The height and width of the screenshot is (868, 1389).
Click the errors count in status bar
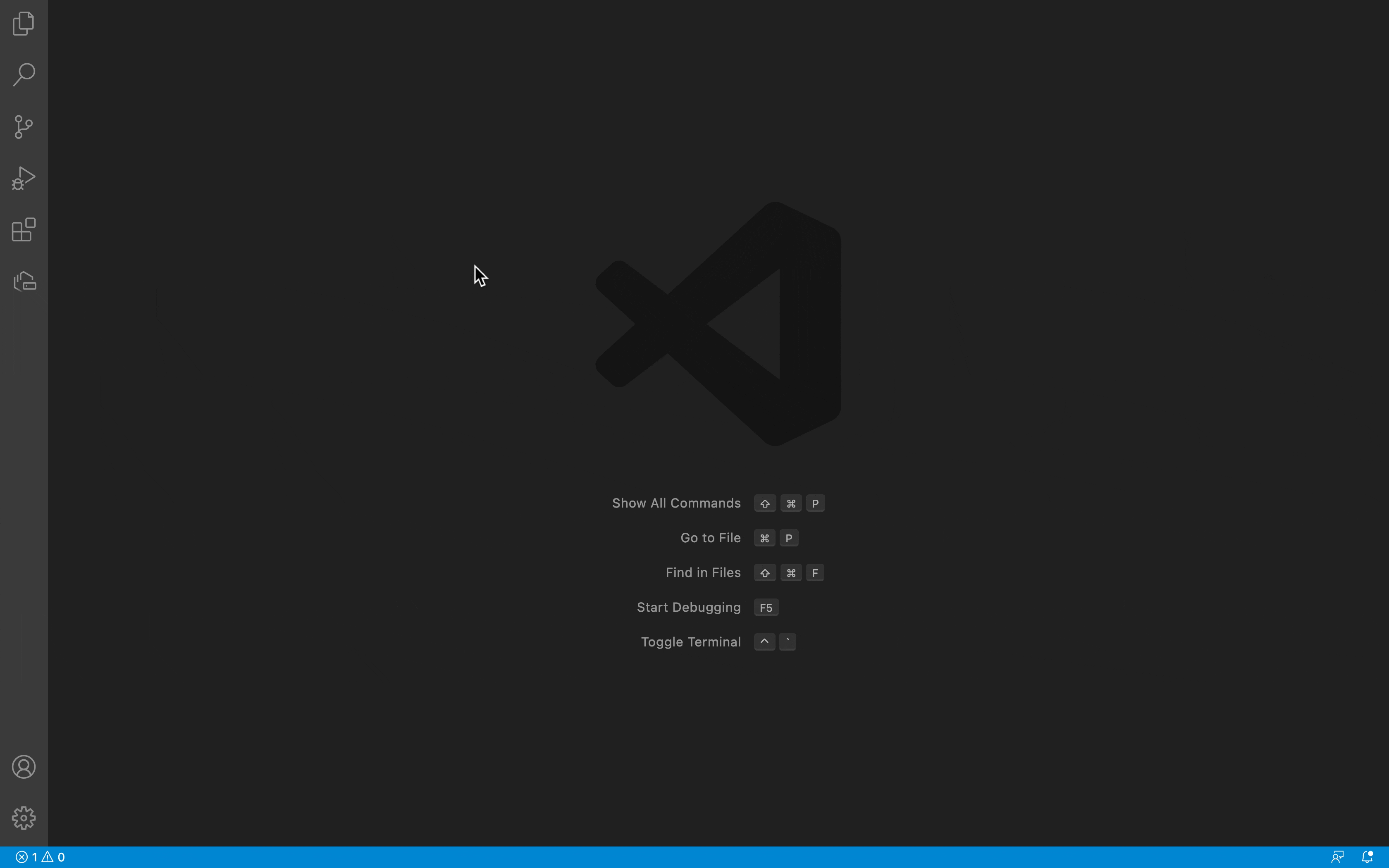(x=27, y=857)
